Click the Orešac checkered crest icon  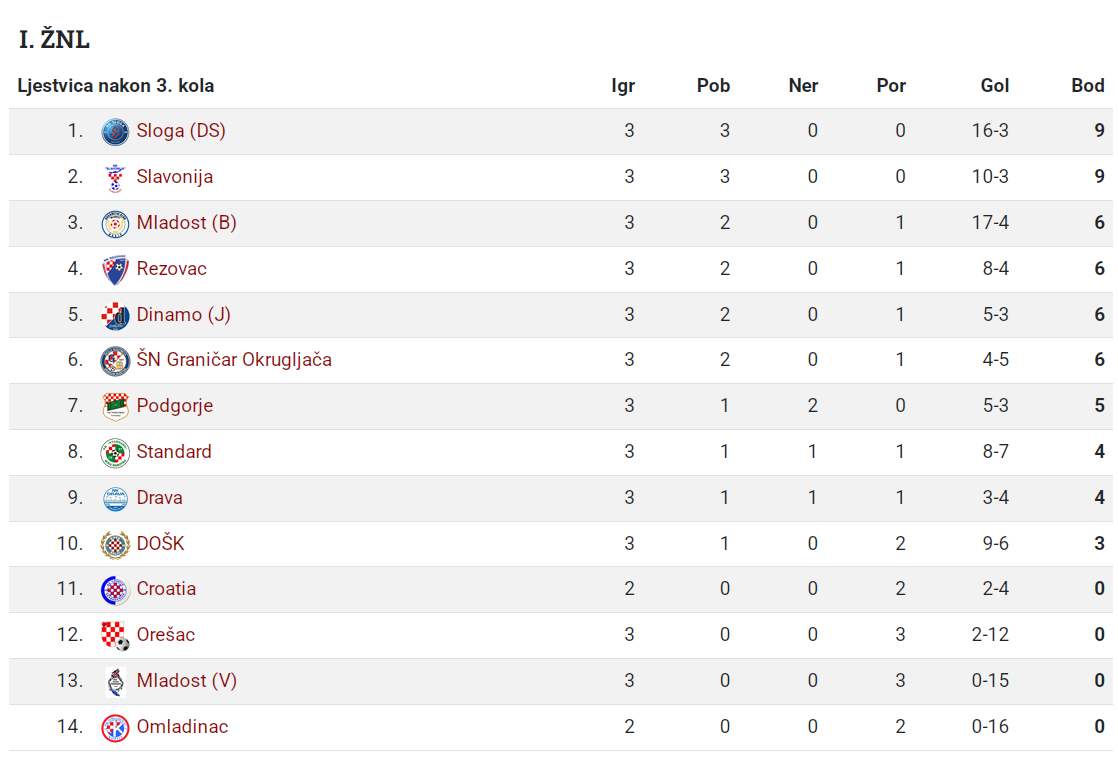(115, 636)
